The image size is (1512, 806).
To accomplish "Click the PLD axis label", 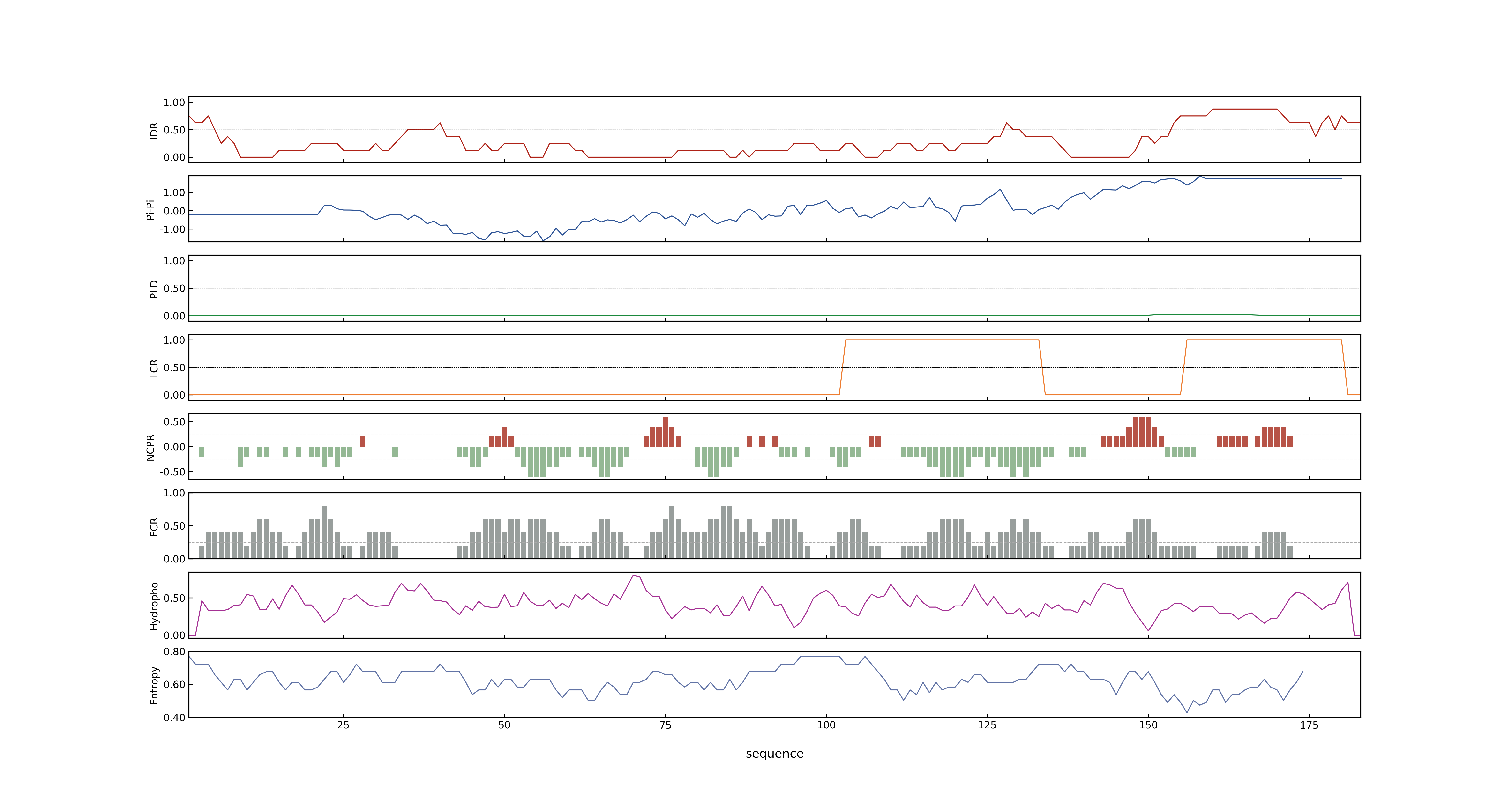I will (154, 288).
